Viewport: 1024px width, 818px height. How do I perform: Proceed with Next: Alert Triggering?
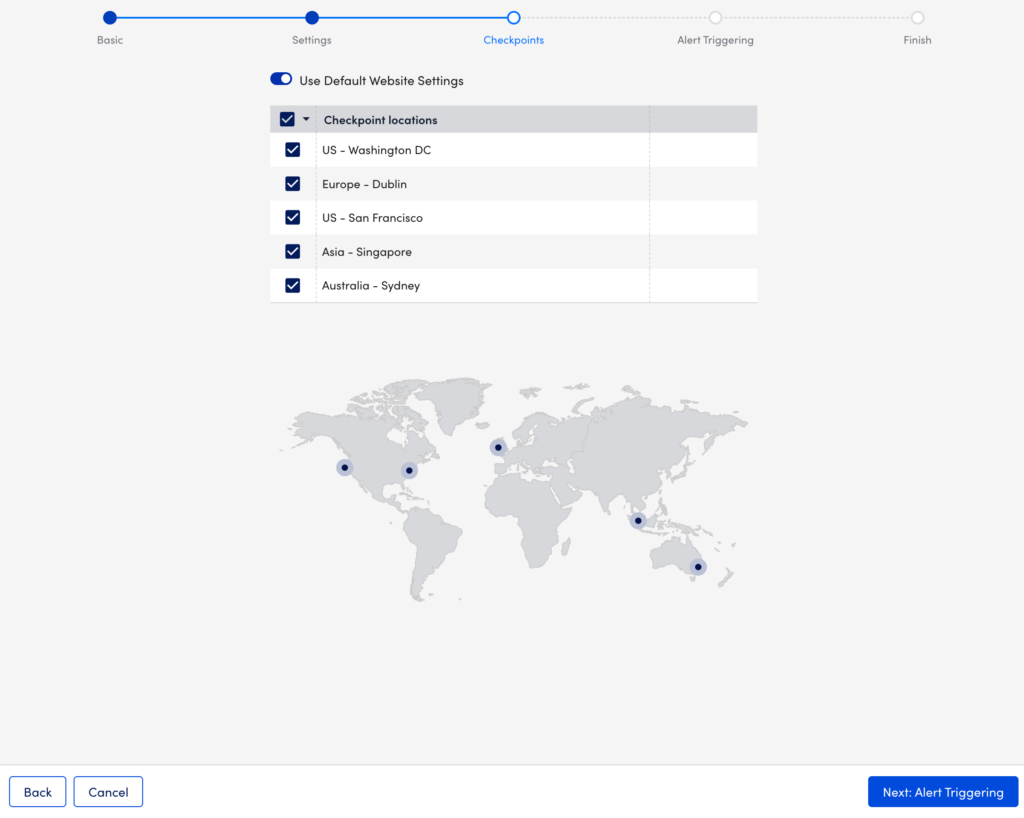[x=943, y=791]
